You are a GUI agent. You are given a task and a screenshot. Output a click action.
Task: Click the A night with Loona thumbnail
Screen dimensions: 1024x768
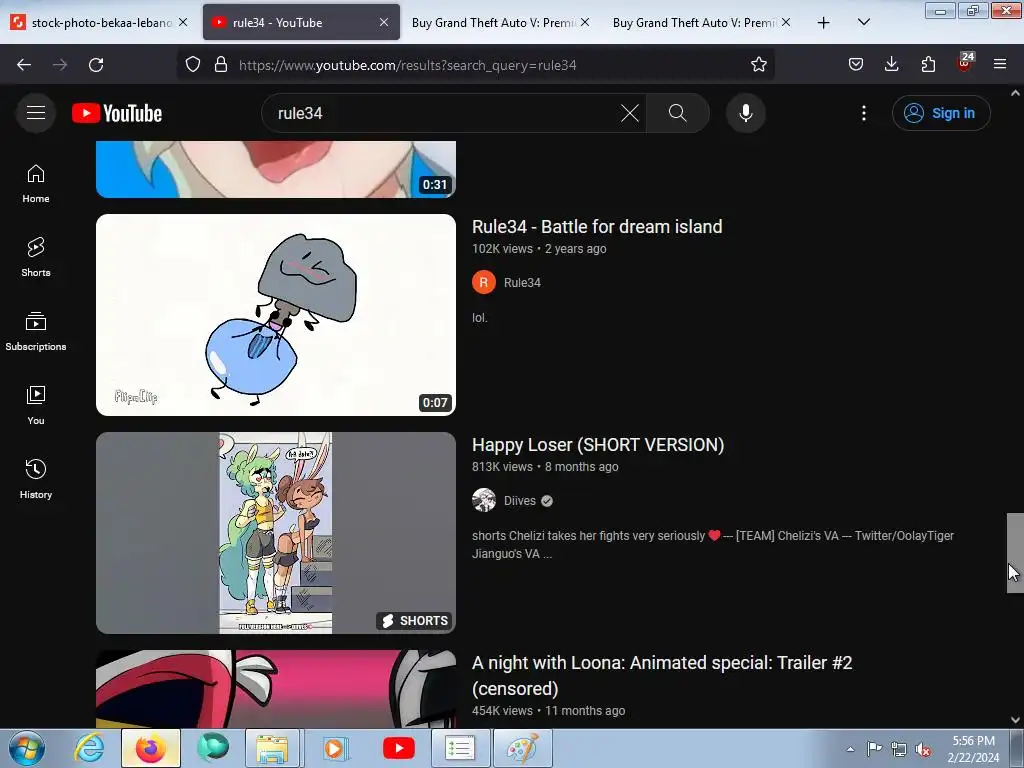click(x=276, y=688)
